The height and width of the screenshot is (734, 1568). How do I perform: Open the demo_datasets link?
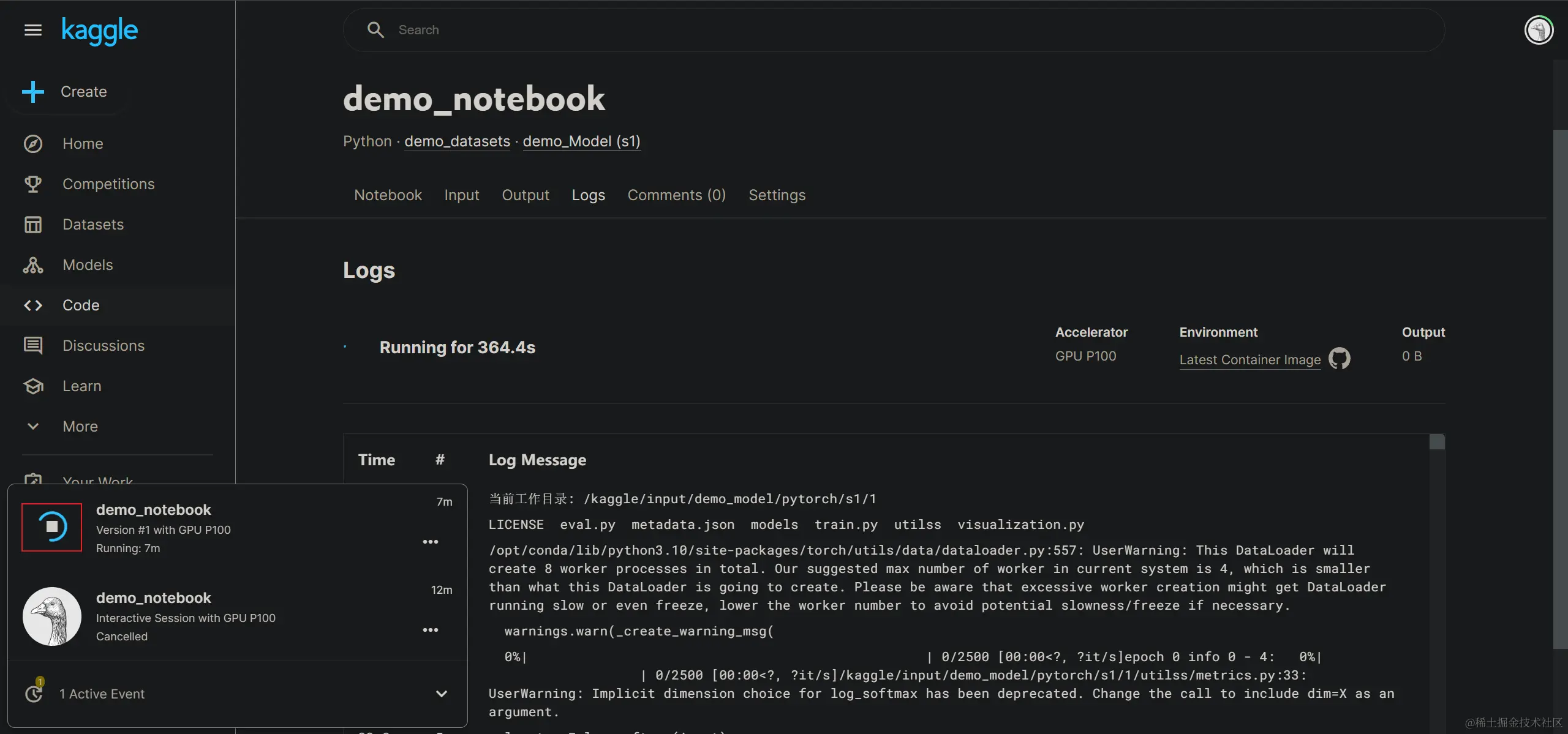pyautogui.click(x=457, y=141)
